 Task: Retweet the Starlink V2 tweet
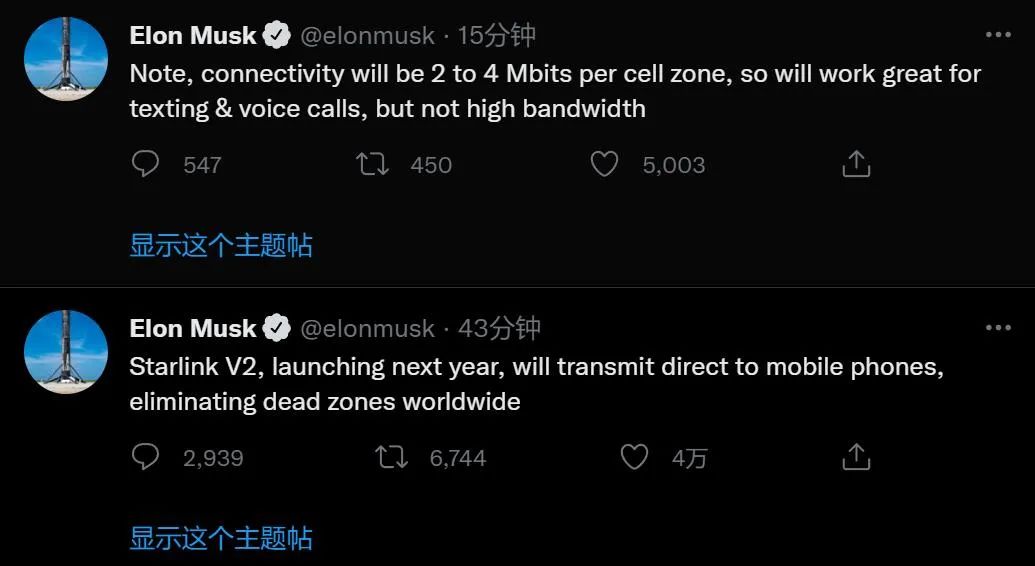coord(391,457)
